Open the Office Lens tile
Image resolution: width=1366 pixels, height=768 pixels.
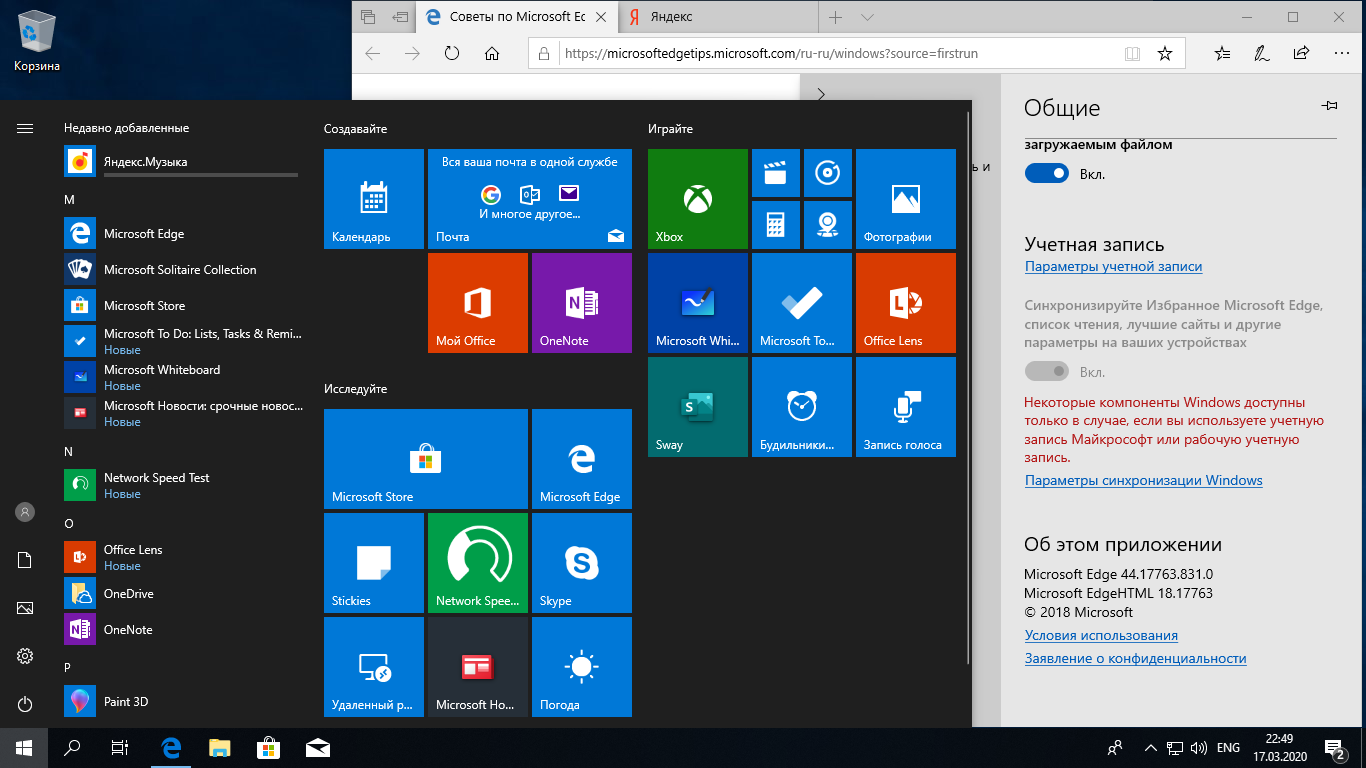pos(906,303)
